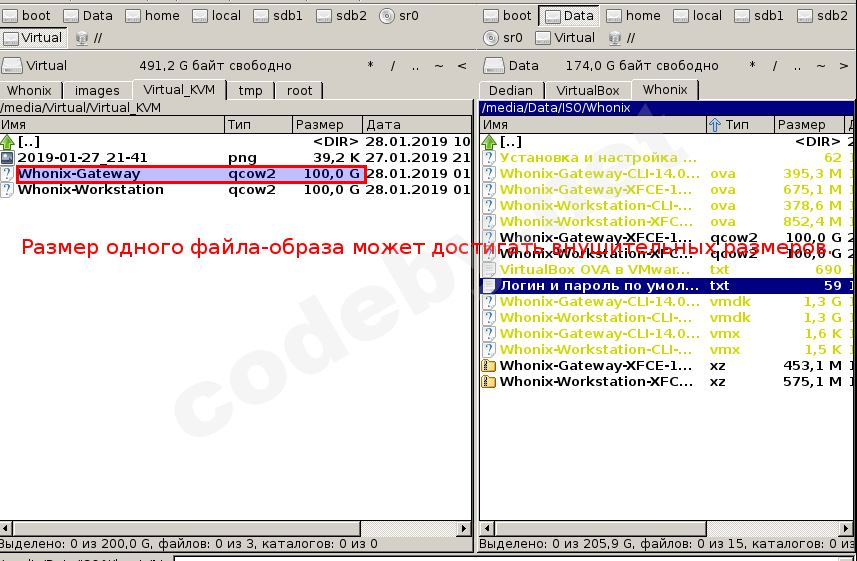Click the * favorites button in right panel

pos(753,66)
